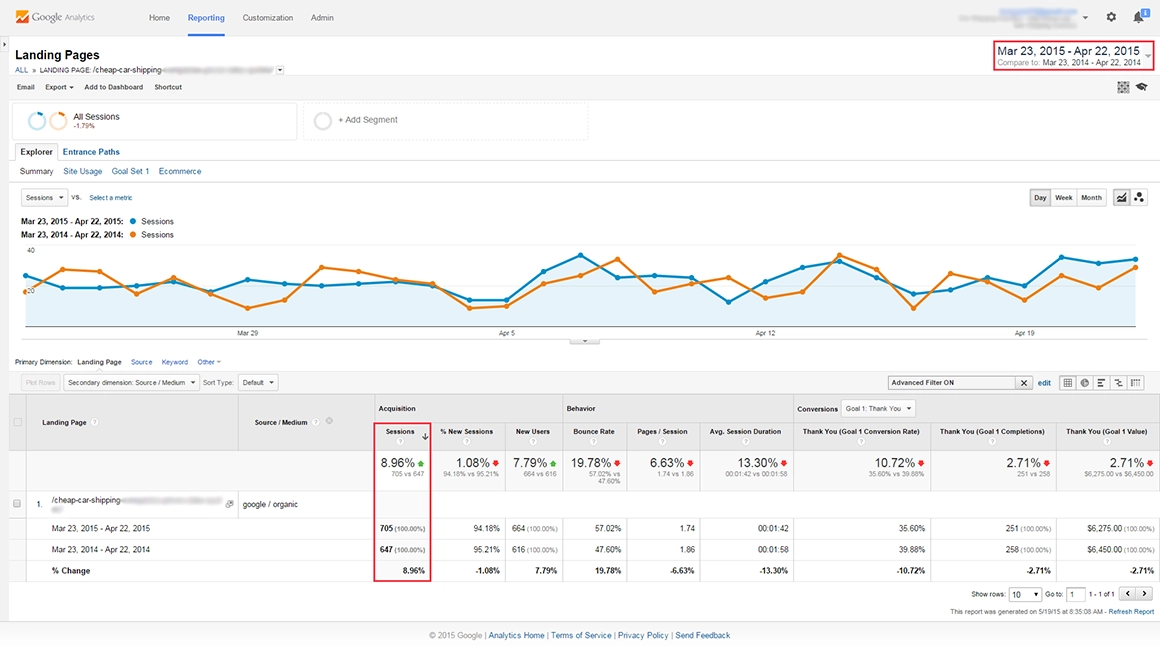Click Add to Dashboard button

tap(113, 87)
